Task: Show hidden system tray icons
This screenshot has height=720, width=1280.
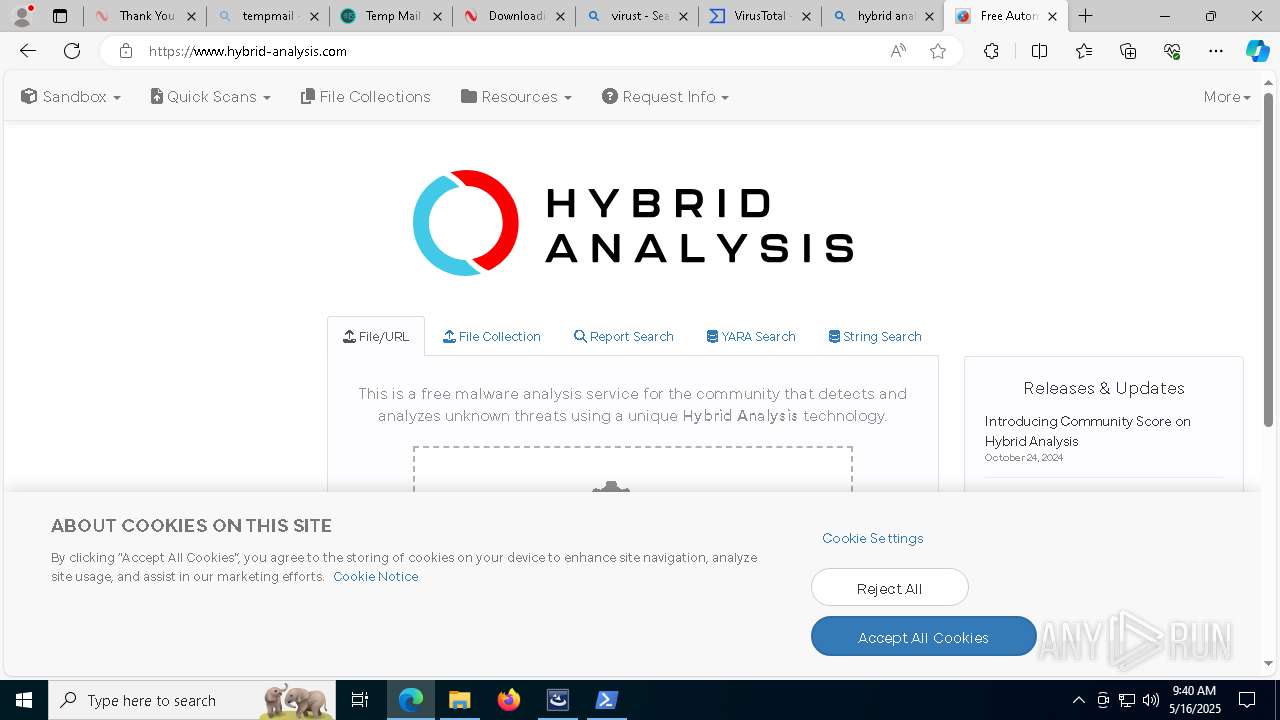Action: click(x=1078, y=700)
